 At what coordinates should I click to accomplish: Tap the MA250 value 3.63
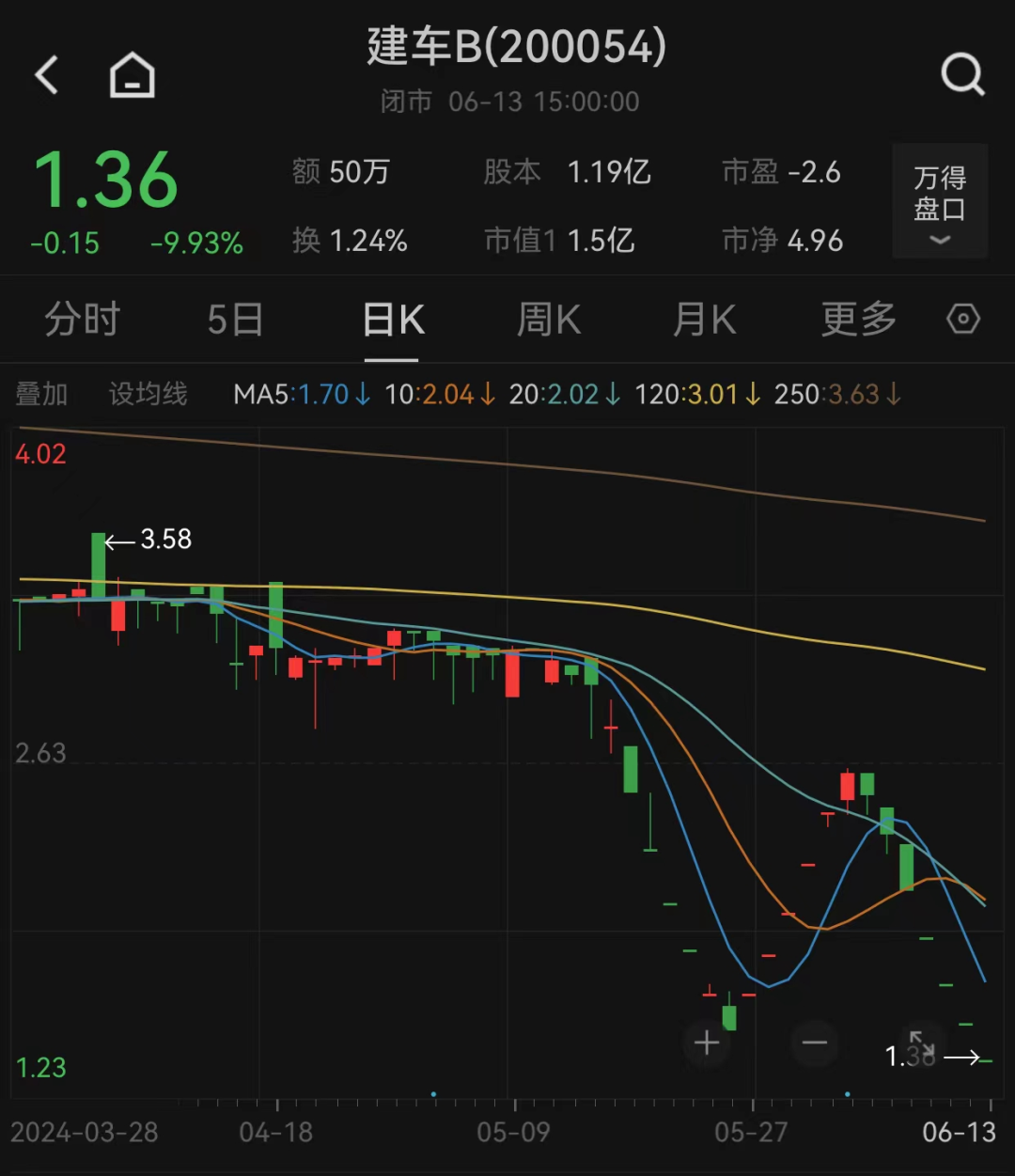click(838, 394)
